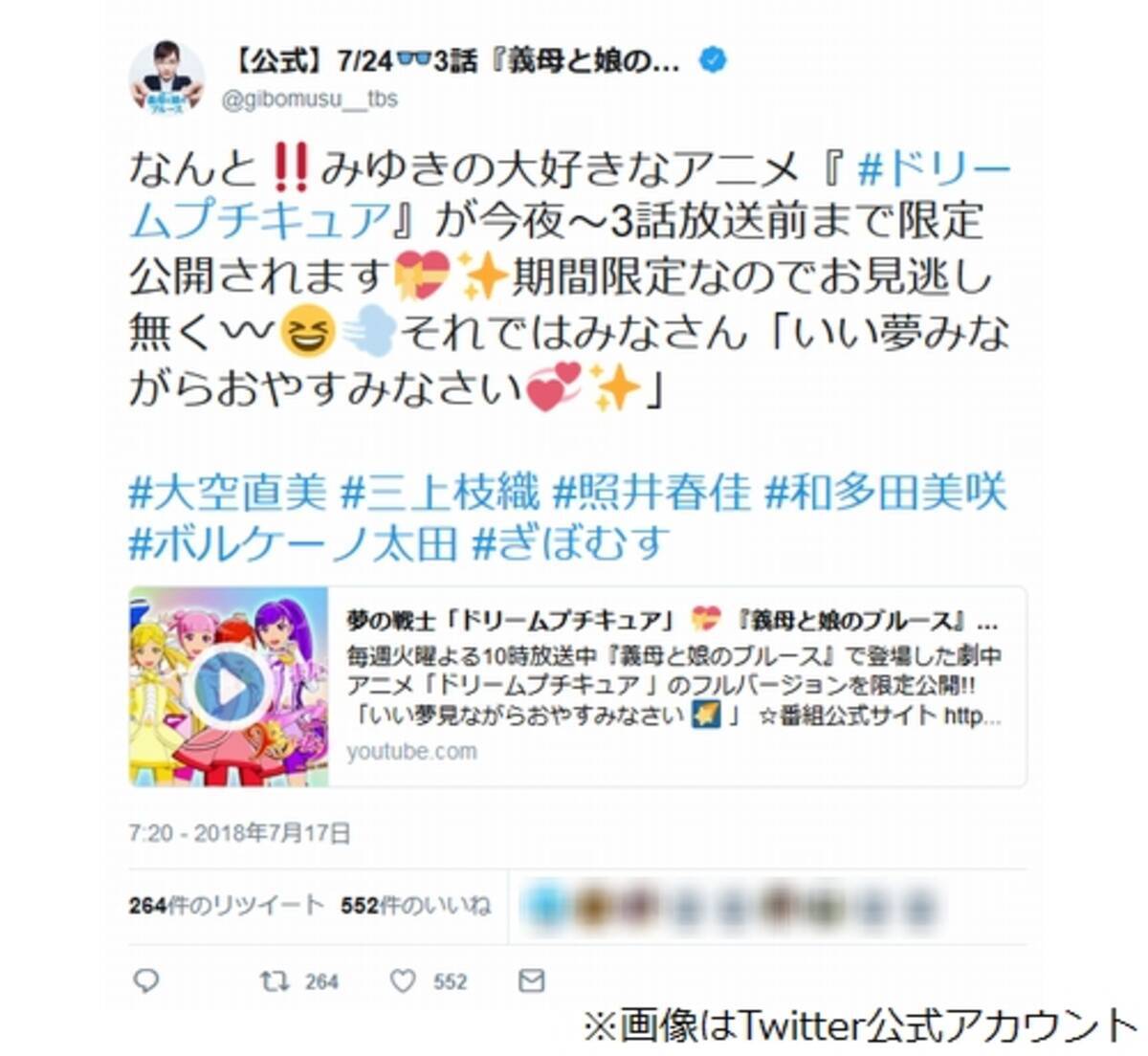Viewport: 1148px width, 1056px height.
Task: Open hashtag #三上枝織
Action: click(x=440, y=494)
